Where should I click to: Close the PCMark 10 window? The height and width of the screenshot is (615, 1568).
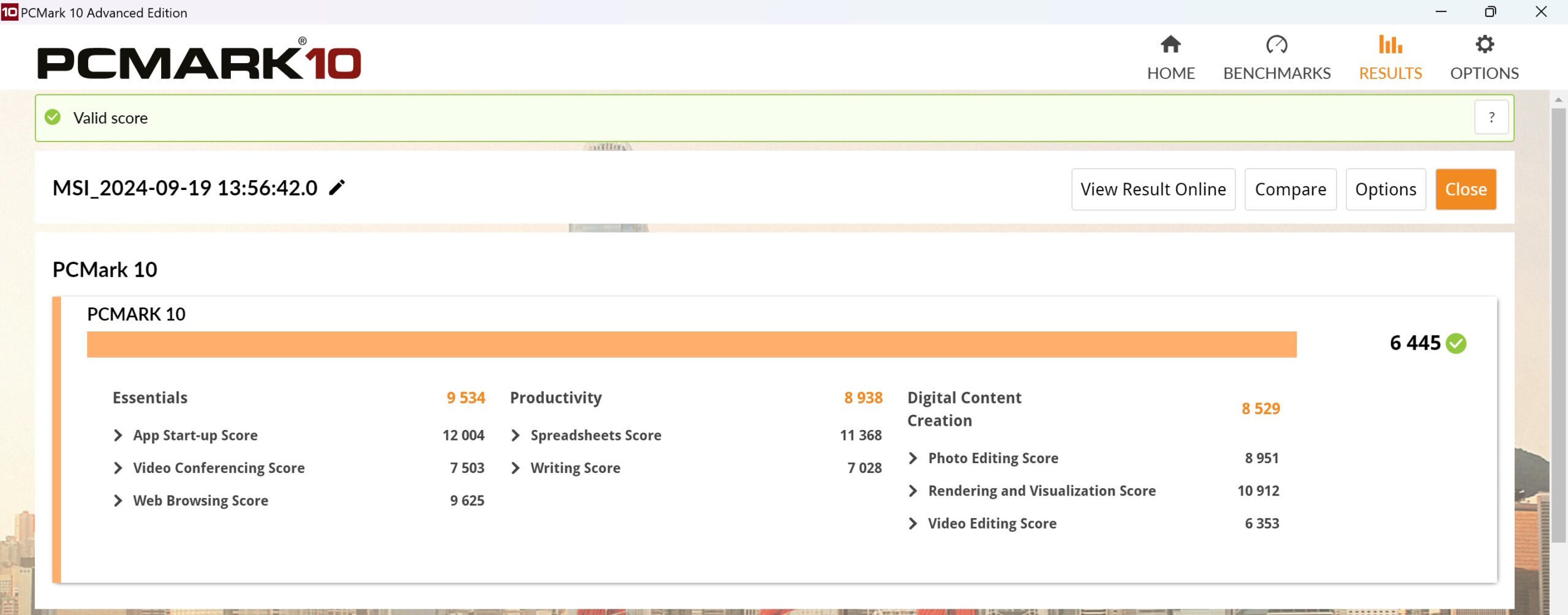pos(1541,12)
